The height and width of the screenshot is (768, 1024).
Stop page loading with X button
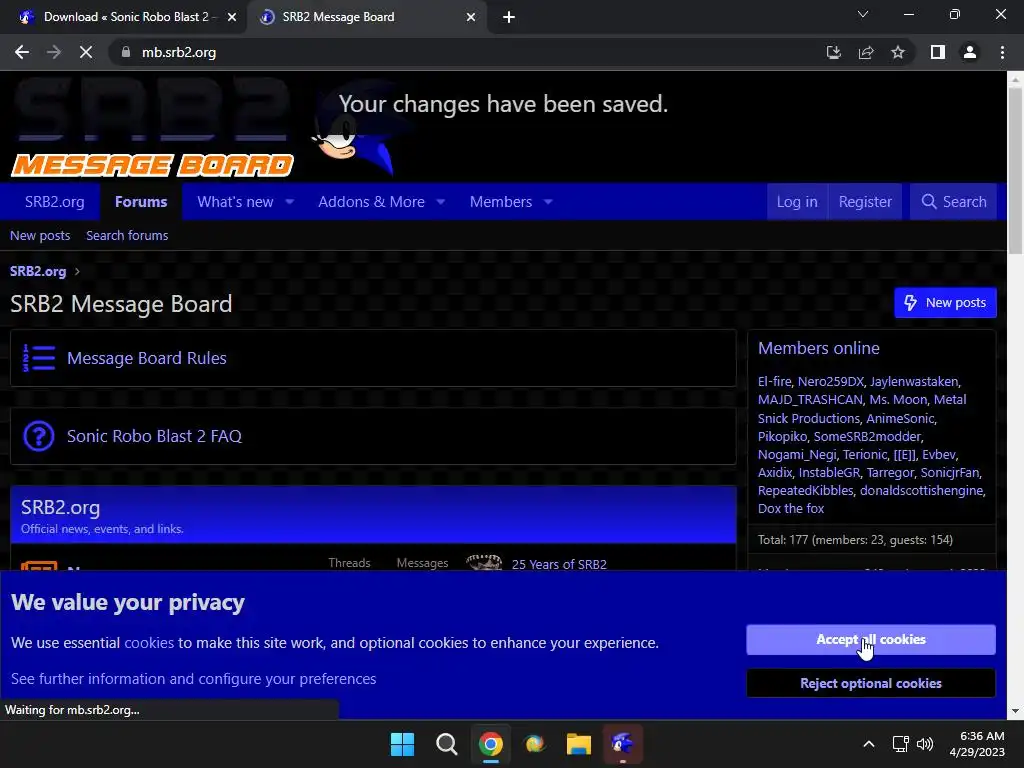(86, 52)
